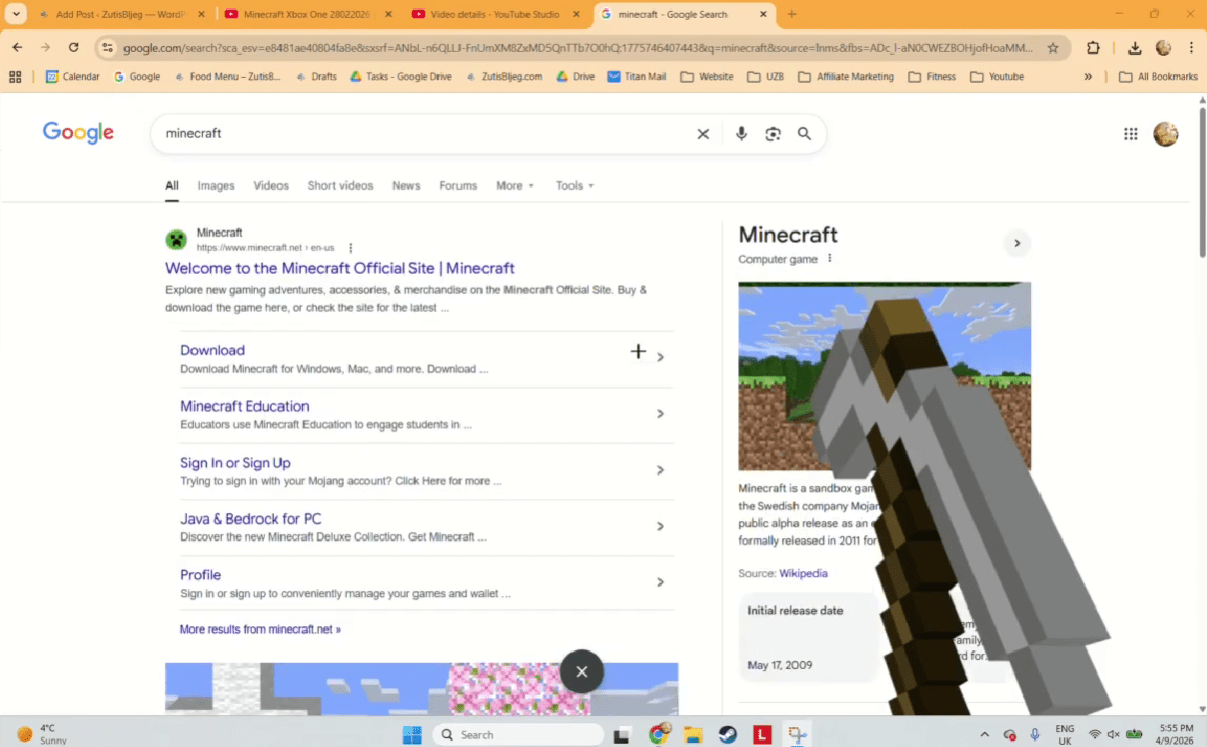Clear the search box with X icon
This screenshot has width=1207, height=747.
703,134
